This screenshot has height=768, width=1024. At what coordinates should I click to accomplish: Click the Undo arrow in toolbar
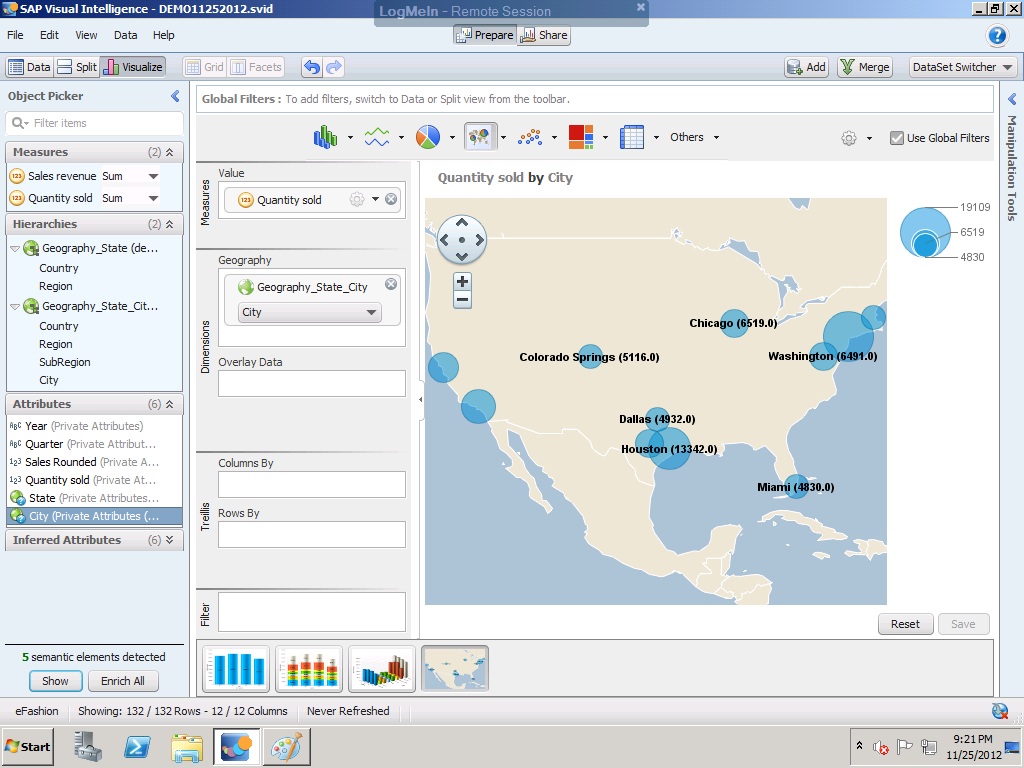tap(312, 67)
